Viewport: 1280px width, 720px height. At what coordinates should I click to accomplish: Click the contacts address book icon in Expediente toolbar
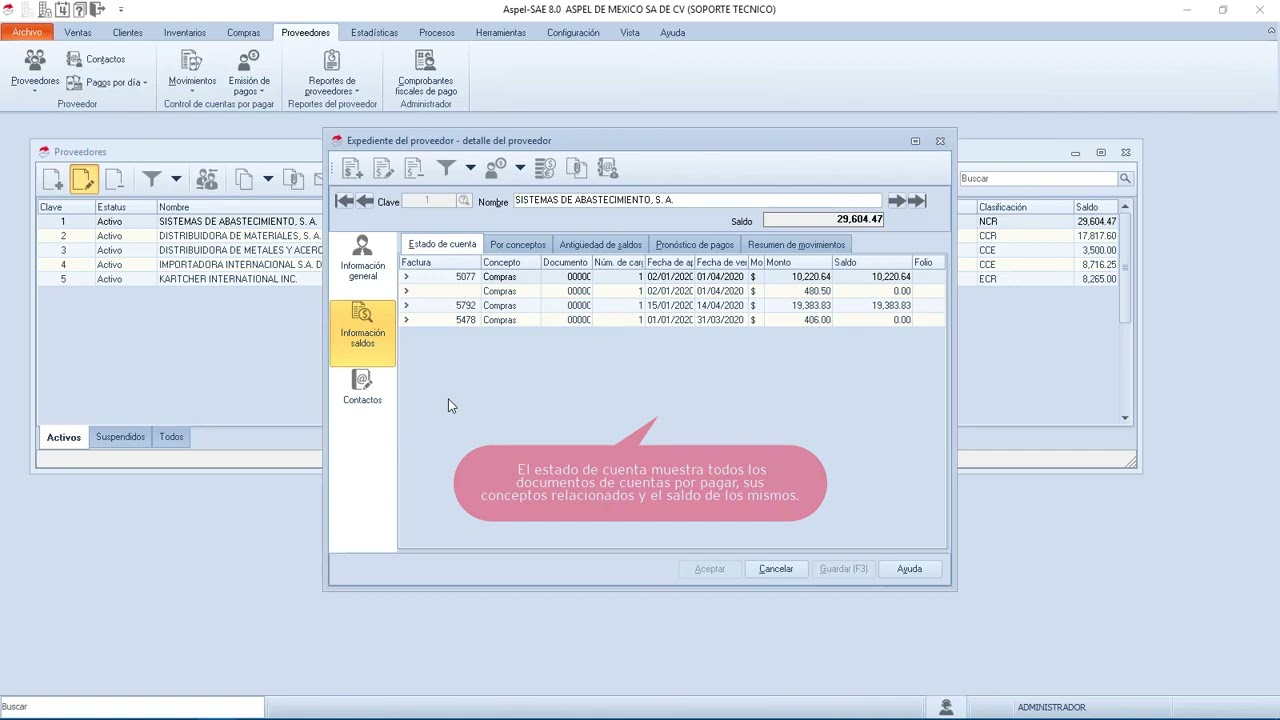pyautogui.click(x=608, y=168)
